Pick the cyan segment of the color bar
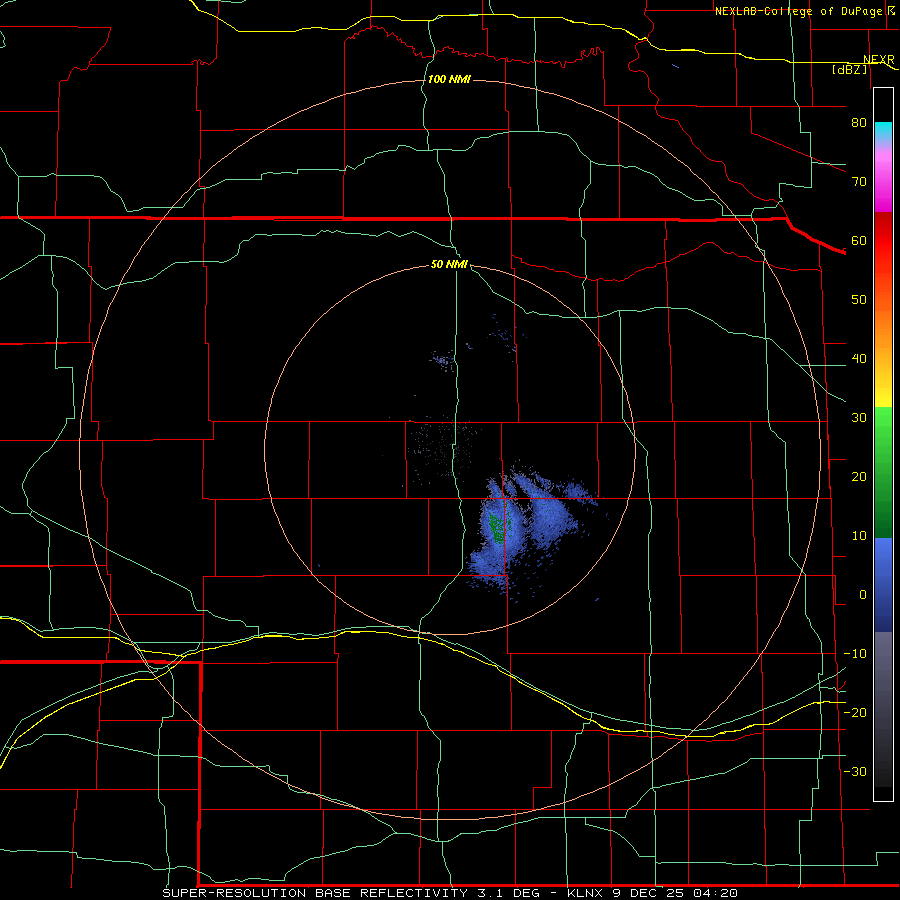The height and width of the screenshot is (900, 900). [x=883, y=131]
